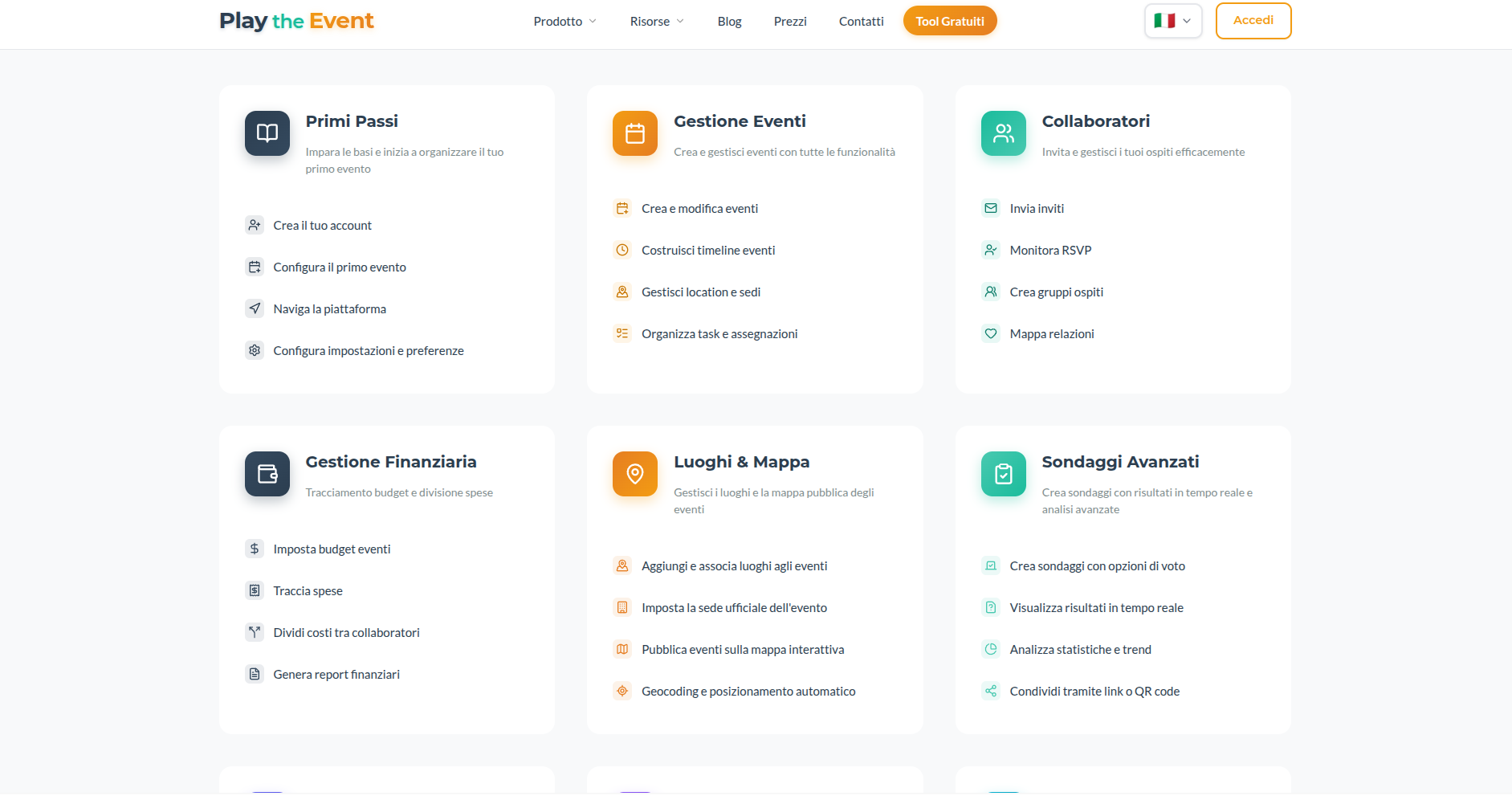Open the Mappa relazioni link
This screenshot has height=796, width=1512.
[1052, 334]
